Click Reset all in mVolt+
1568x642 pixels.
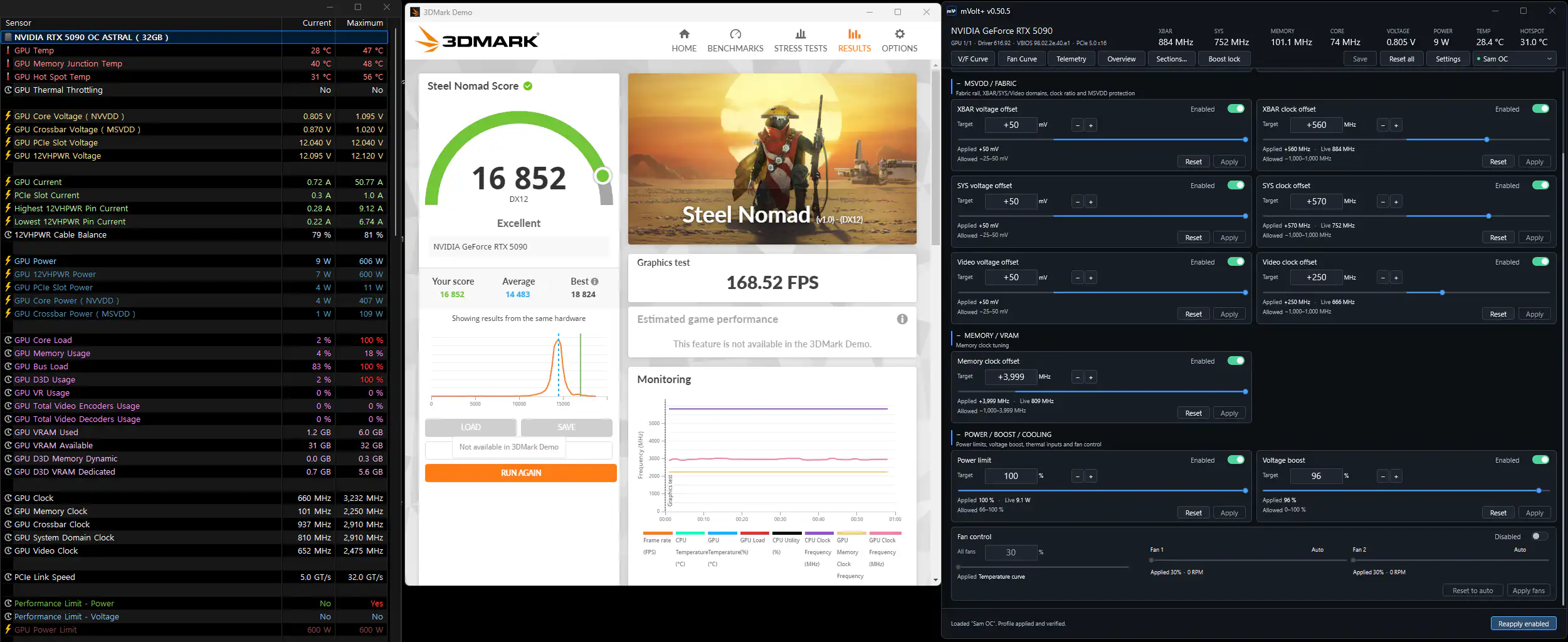click(1401, 59)
